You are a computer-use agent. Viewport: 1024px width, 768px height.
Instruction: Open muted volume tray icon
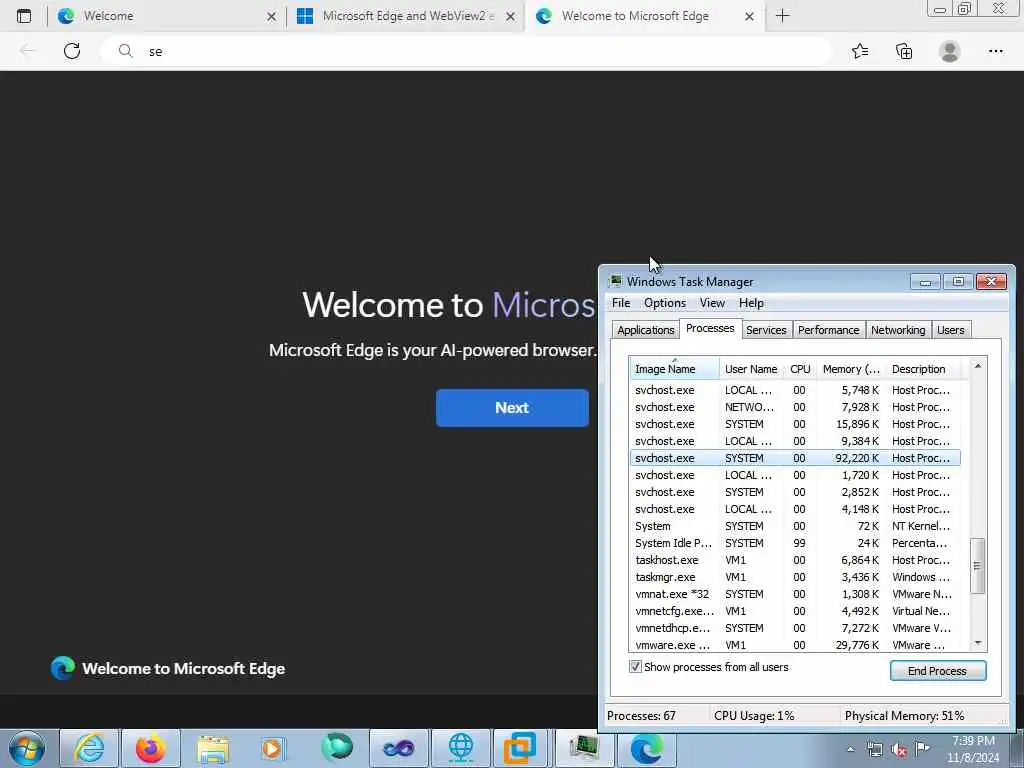[899, 750]
